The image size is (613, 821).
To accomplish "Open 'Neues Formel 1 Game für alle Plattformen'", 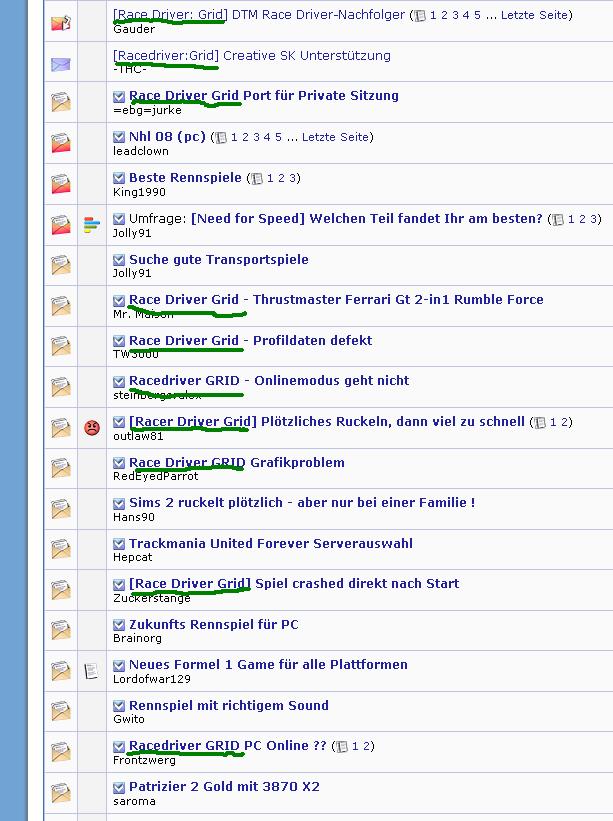I will 268,664.
